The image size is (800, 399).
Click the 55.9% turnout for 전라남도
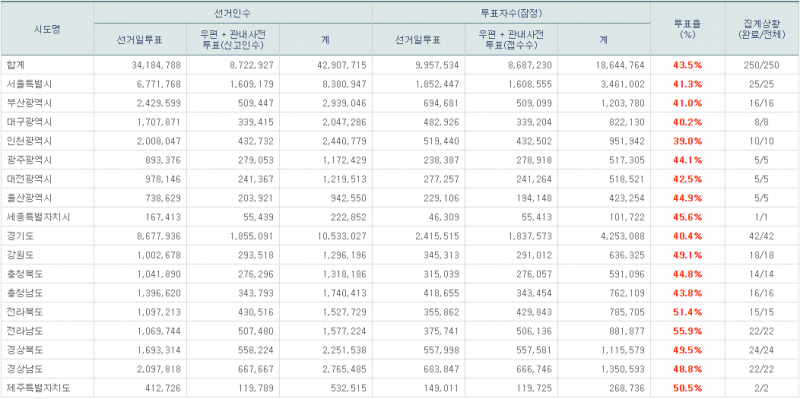pos(687,331)
